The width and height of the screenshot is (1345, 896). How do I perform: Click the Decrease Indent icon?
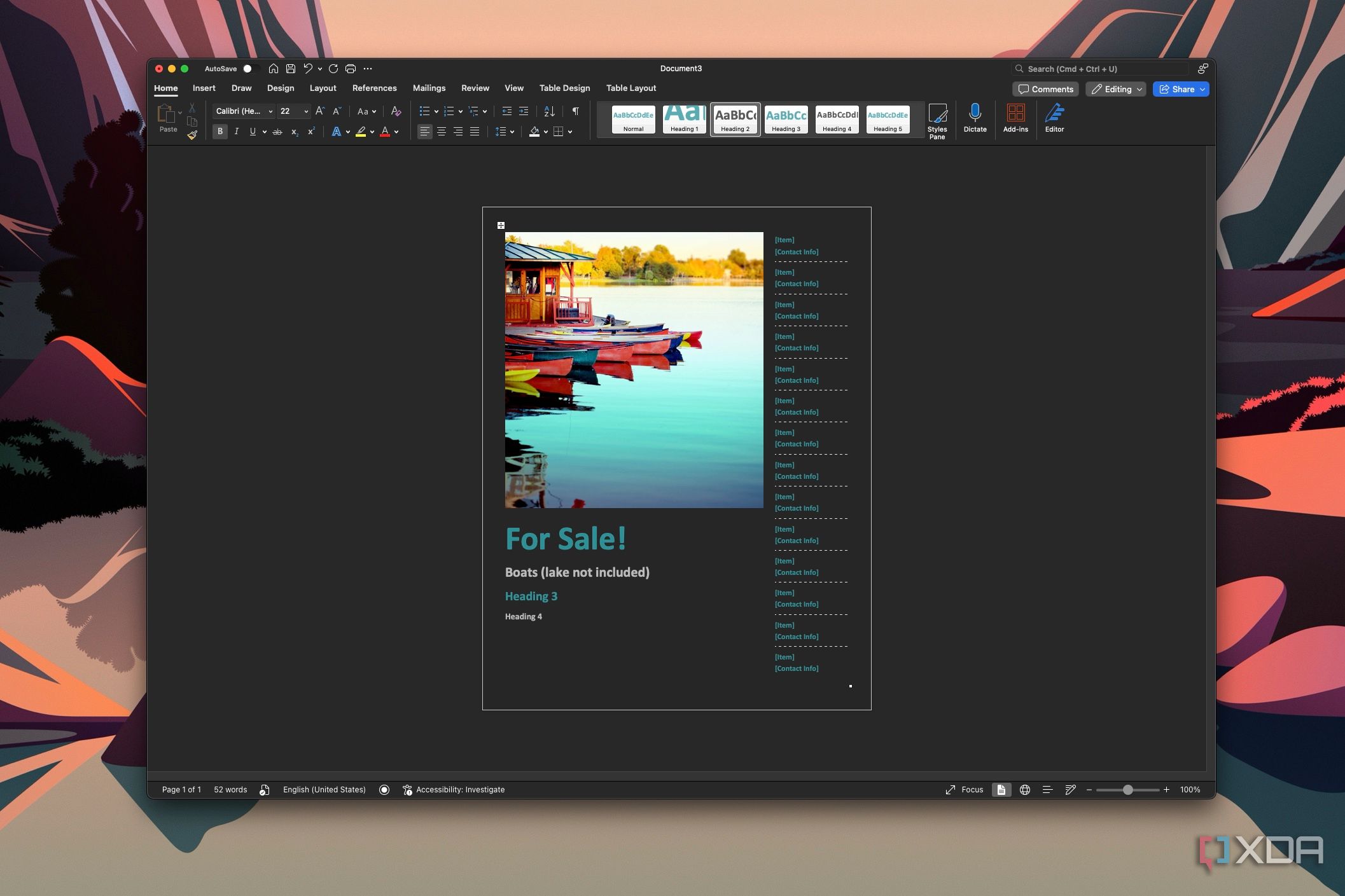[x=507, y=111]
